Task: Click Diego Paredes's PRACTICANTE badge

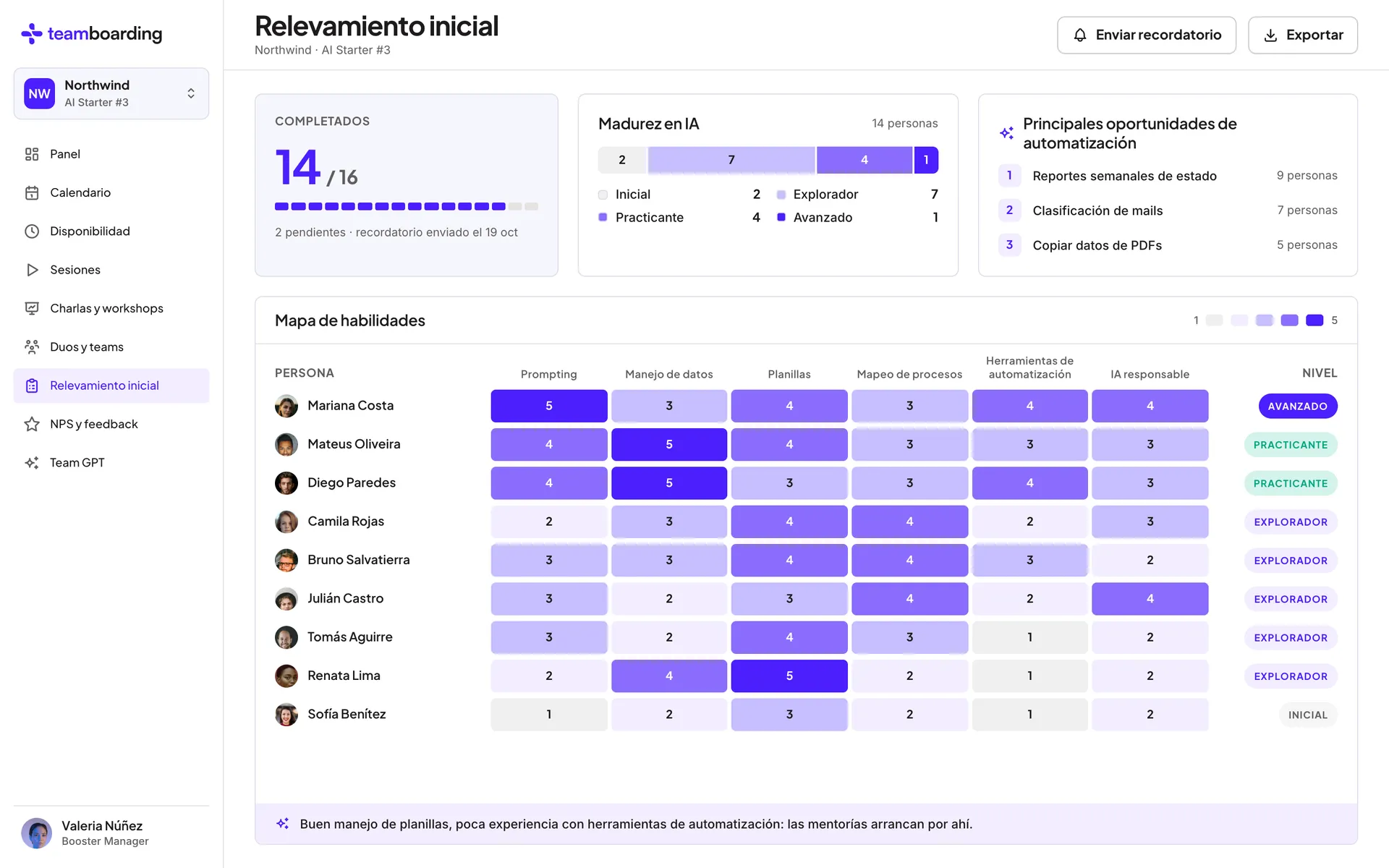Action: click(x=1291, y=483)
